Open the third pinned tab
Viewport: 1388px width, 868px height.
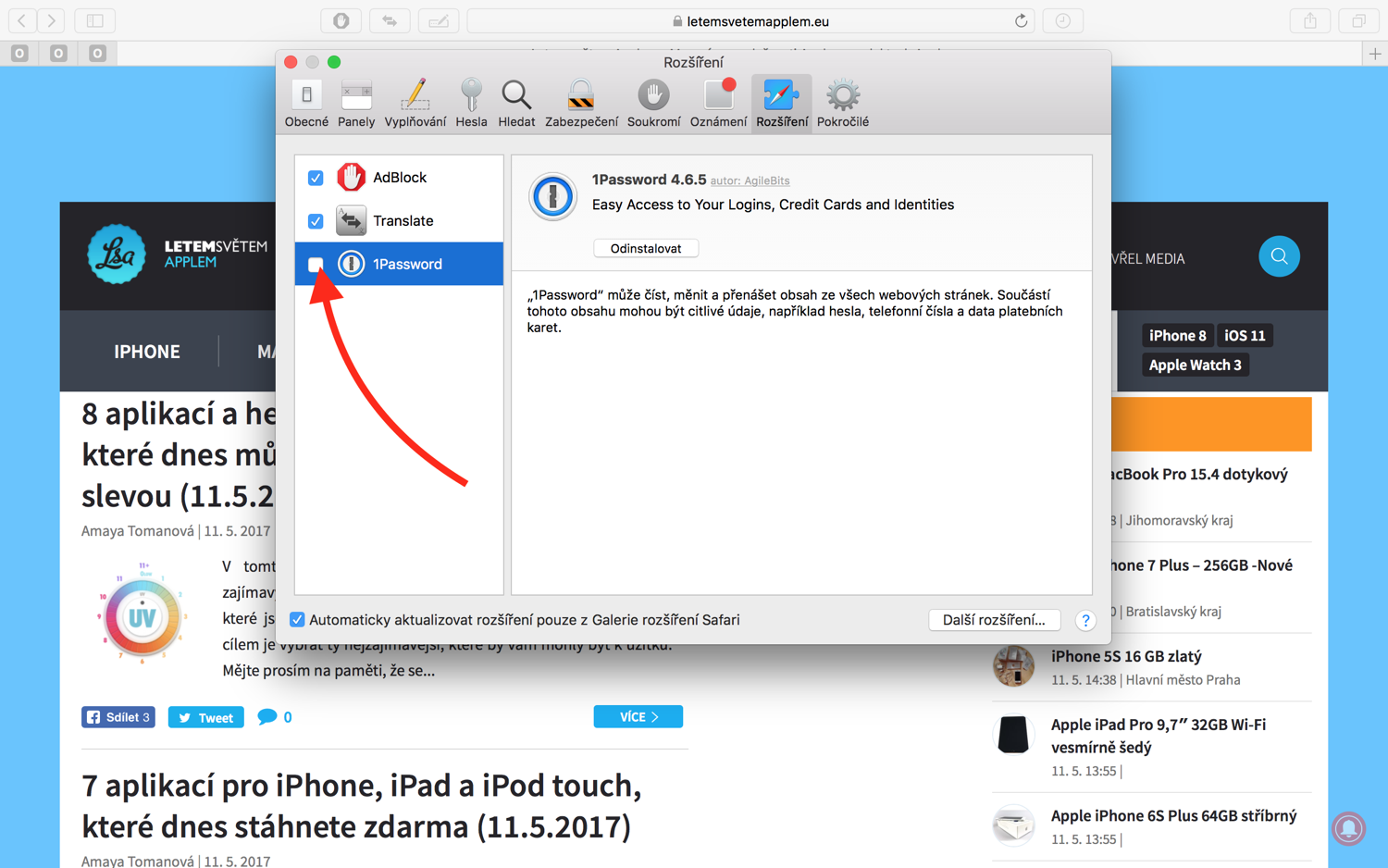[x=97, y=54]
